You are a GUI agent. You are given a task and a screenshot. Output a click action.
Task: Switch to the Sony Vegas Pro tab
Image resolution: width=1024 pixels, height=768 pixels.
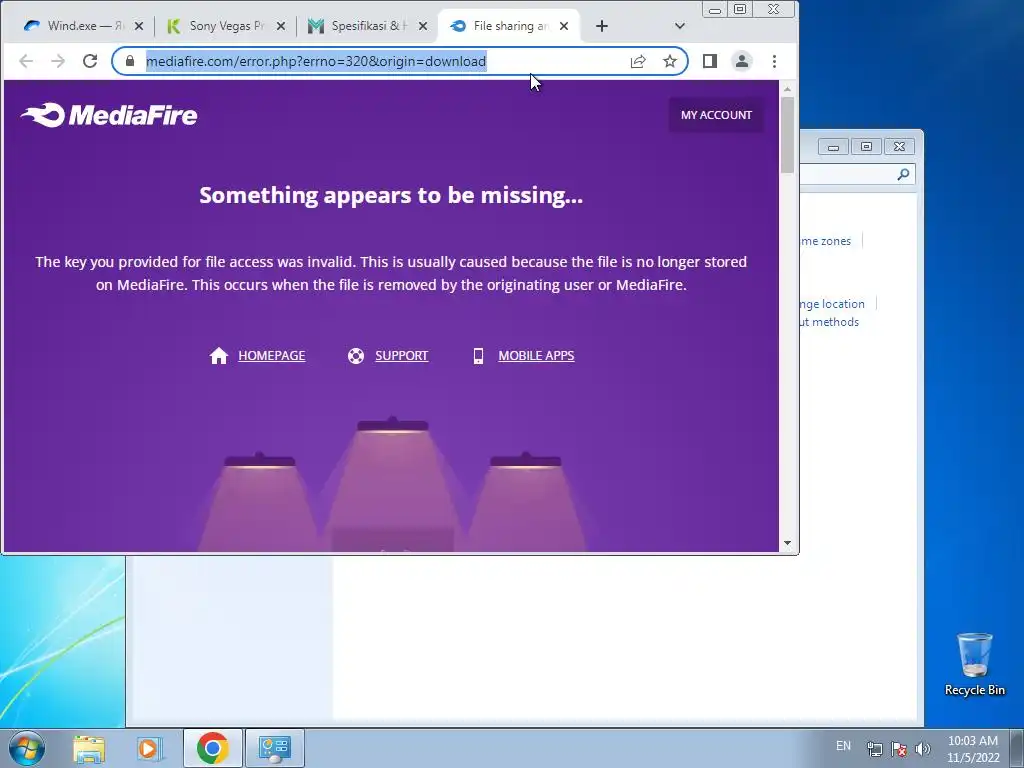(x=221, y=26)
